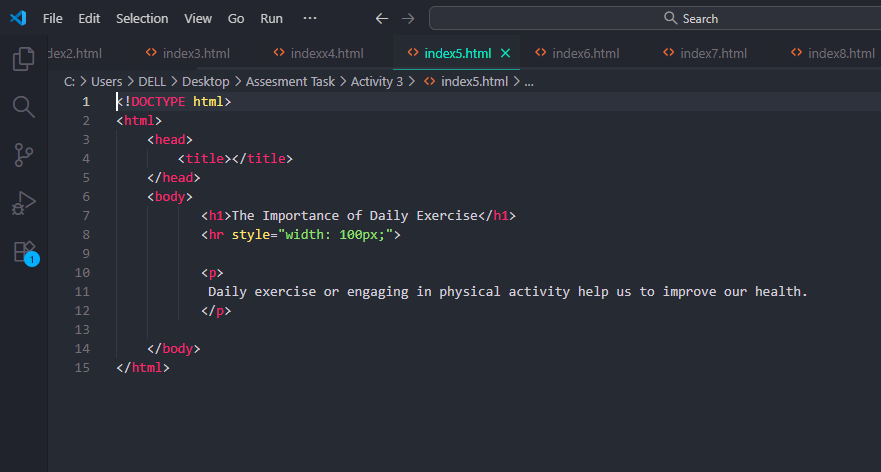
Task: Expand the overflow menu with three dots
Action: [x=310, y=18]
